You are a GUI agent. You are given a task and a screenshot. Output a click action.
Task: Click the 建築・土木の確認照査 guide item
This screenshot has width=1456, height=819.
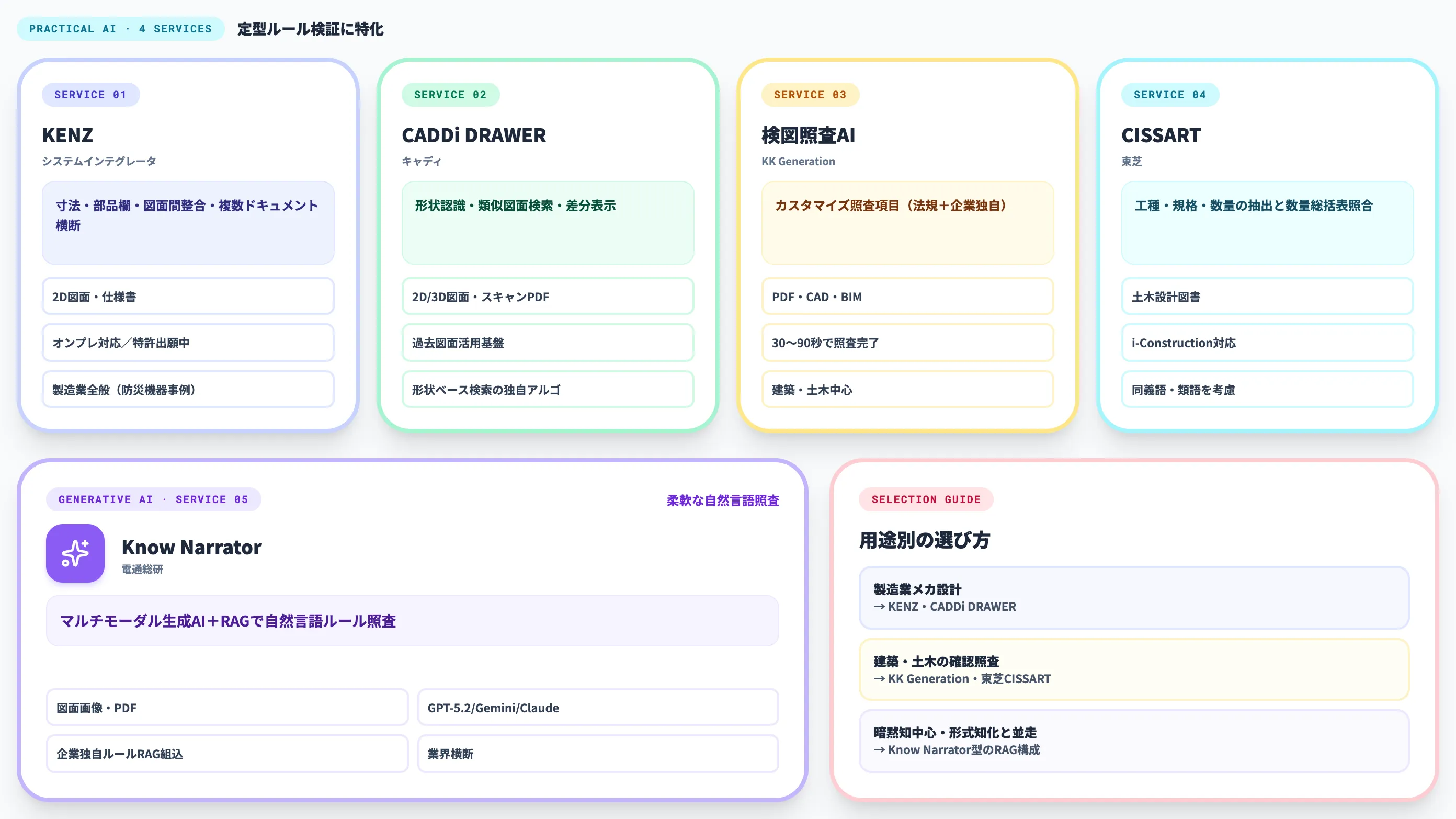(1134, 669)
